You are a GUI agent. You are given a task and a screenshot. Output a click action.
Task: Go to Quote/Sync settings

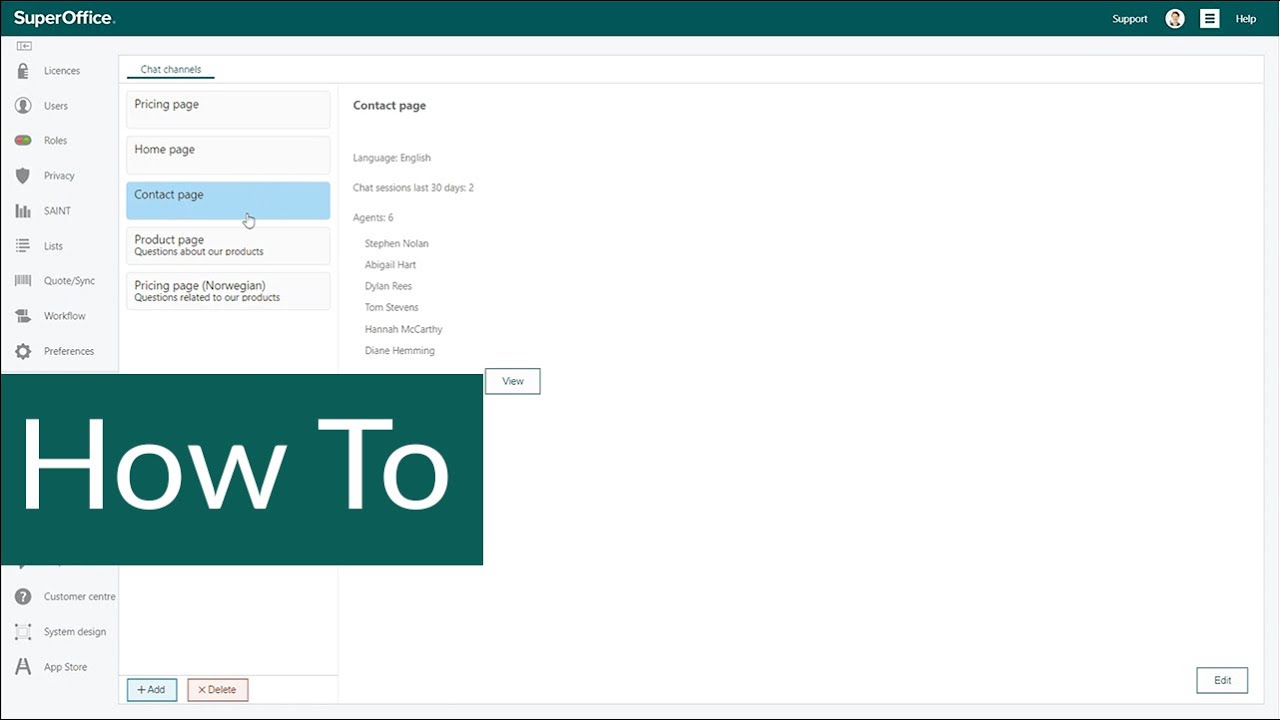69,281
